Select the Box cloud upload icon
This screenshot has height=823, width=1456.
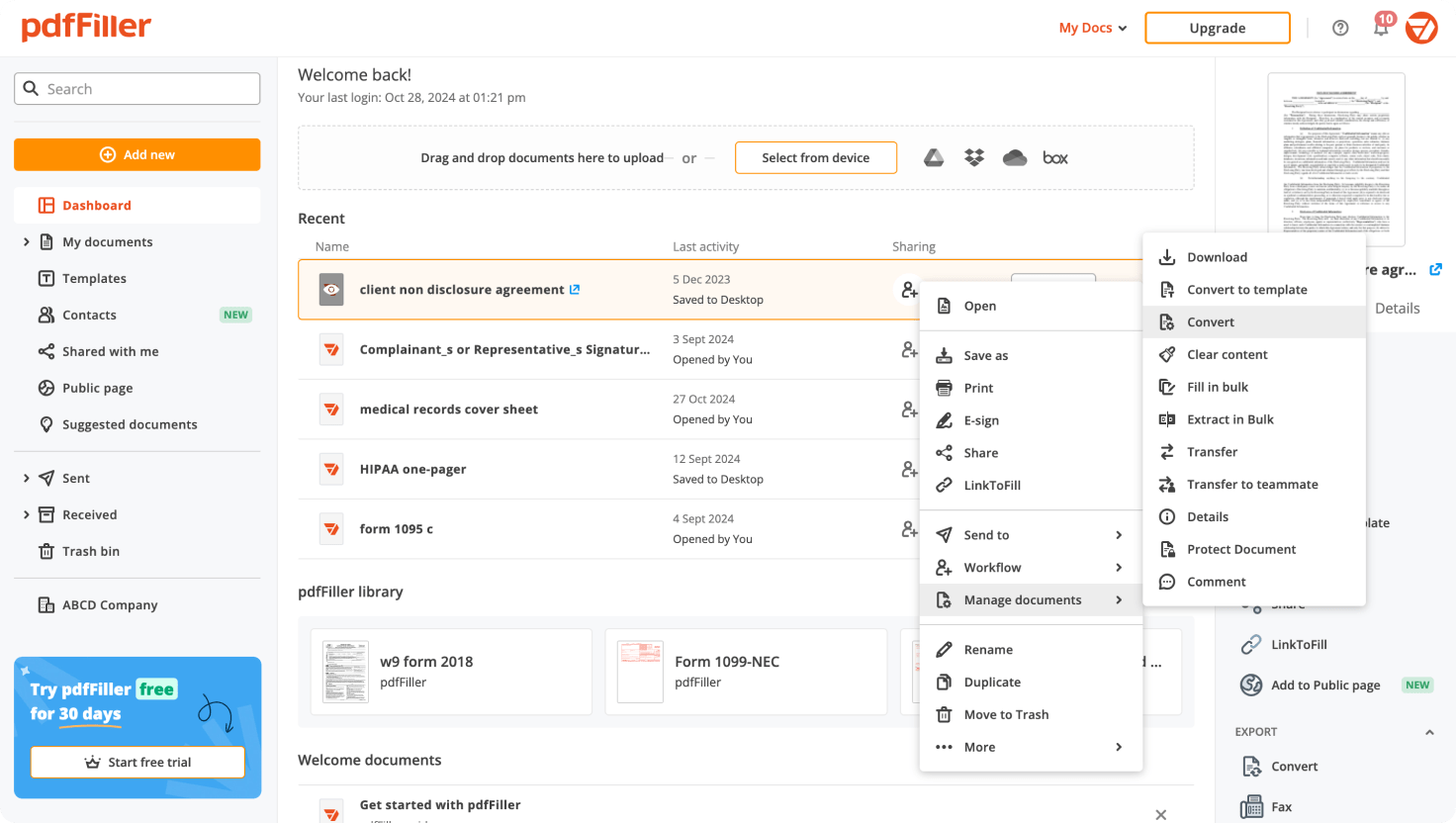[1054, 156]
